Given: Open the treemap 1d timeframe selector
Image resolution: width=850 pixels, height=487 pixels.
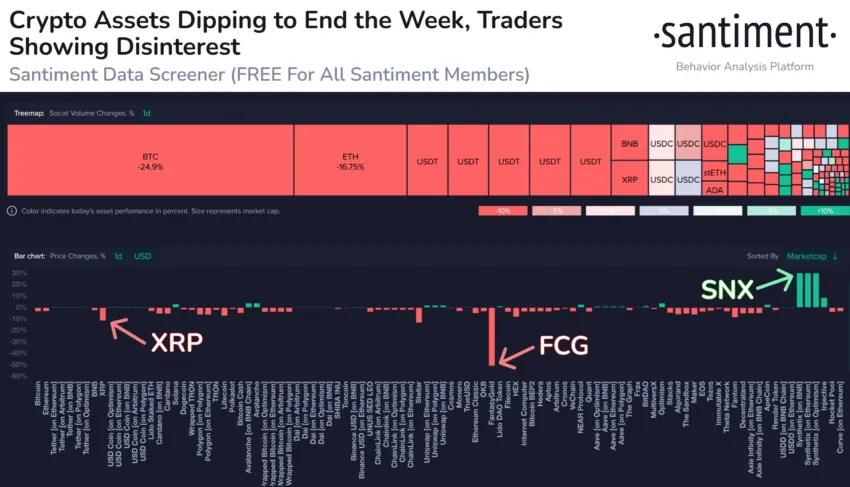Looking at the screenshot, I should [146, 113].
